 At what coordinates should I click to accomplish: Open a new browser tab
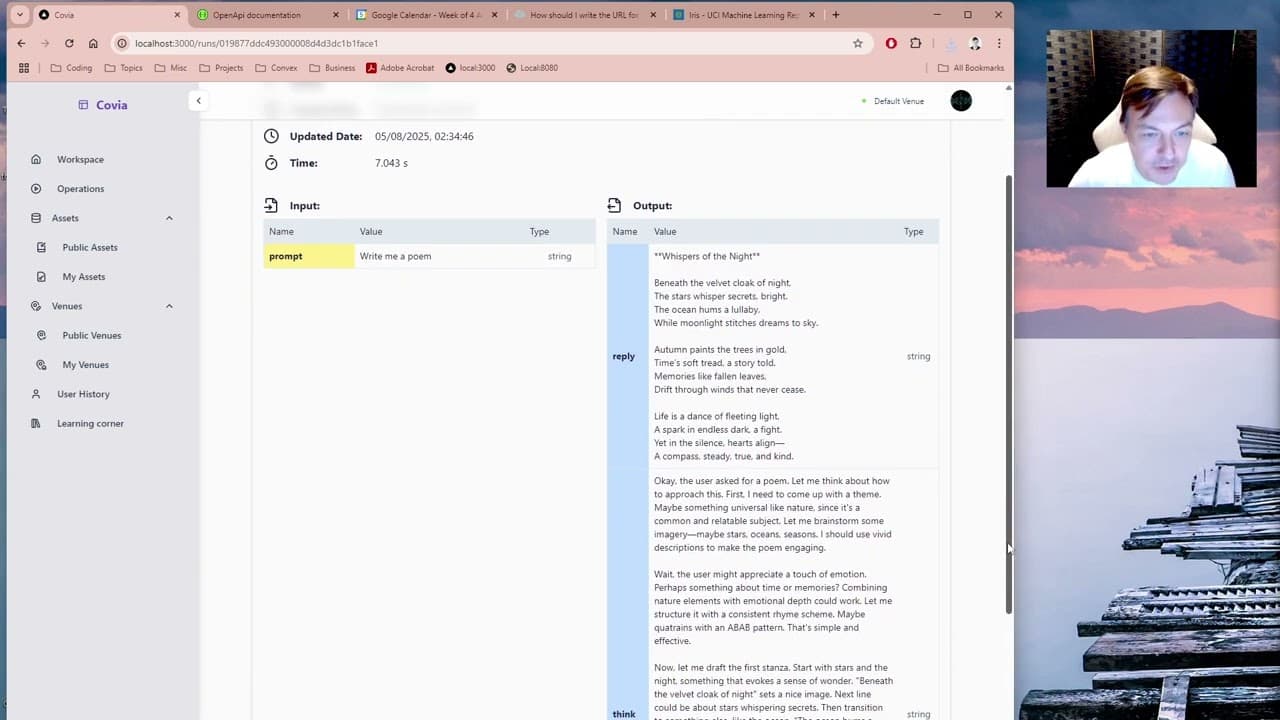point(836,15)
